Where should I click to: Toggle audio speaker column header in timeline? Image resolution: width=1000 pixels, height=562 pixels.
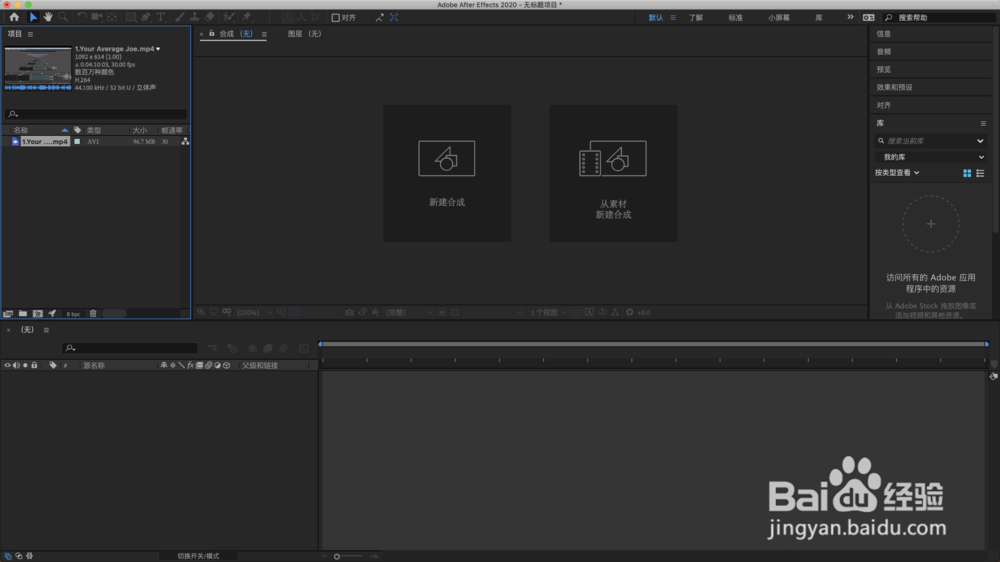tap(17, 366)
